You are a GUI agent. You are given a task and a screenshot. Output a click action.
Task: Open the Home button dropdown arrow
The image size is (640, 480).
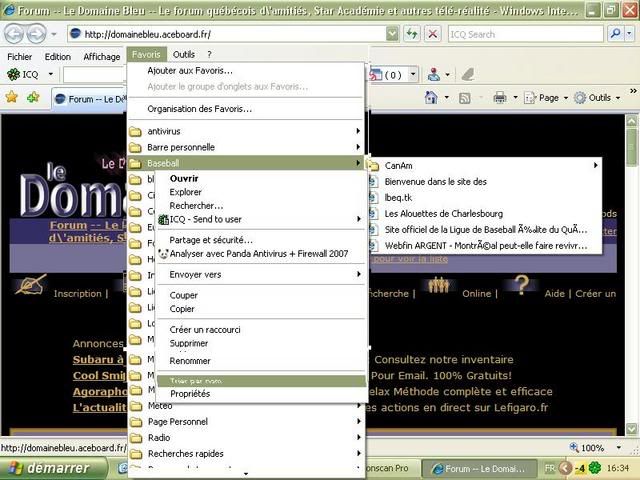(447, 98)
